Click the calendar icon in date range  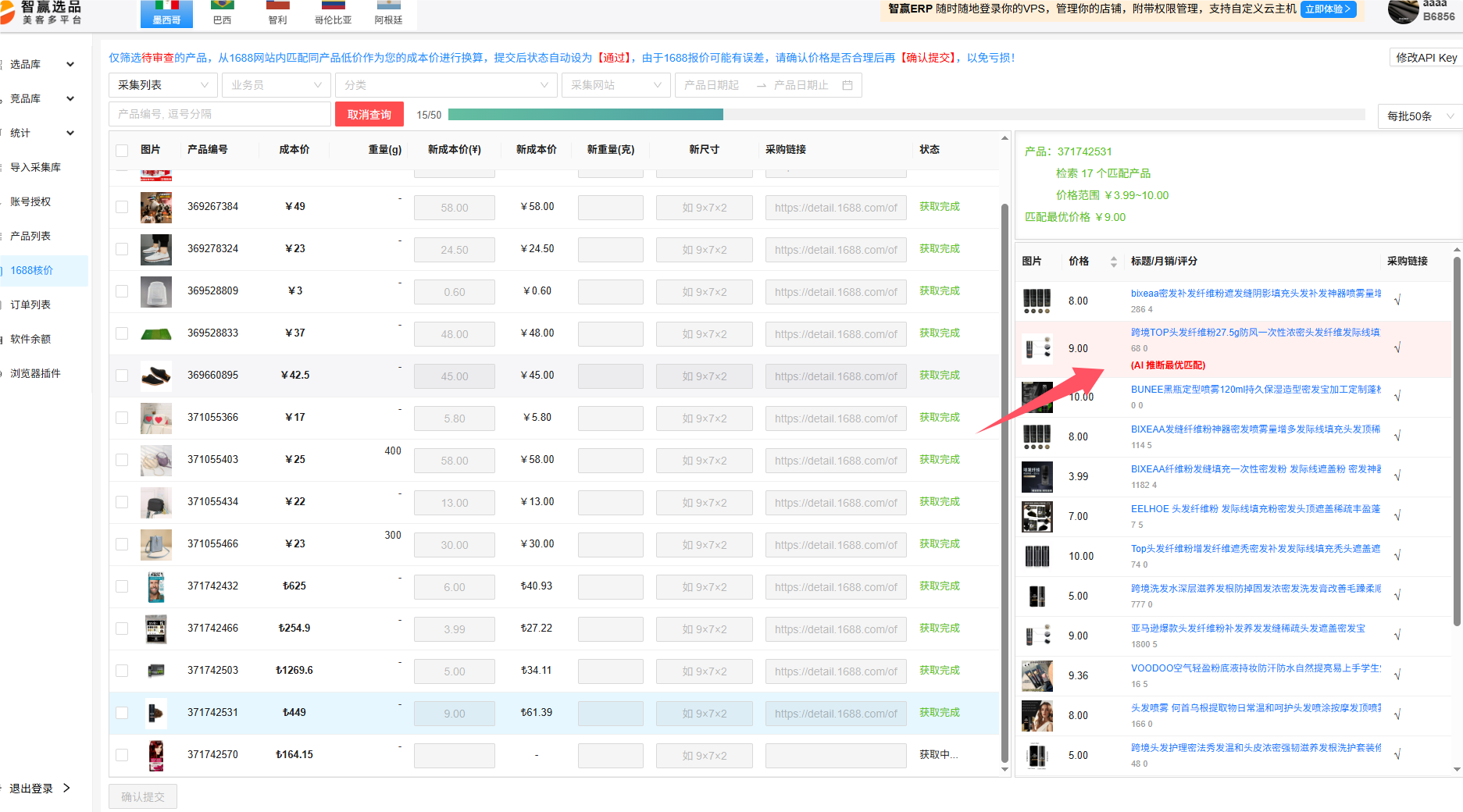[847, 85]
